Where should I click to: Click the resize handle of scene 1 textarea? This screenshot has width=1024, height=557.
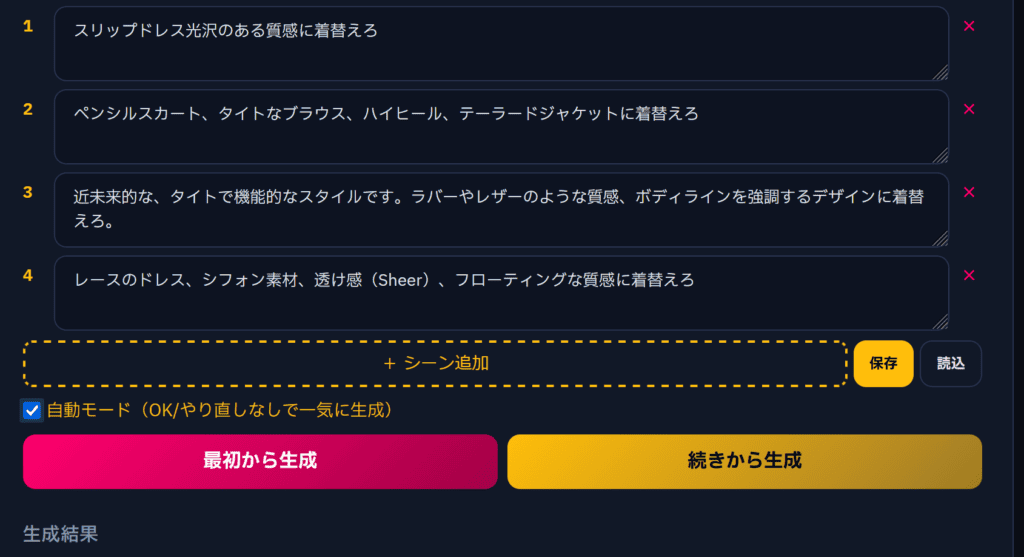tap(940, 72)
